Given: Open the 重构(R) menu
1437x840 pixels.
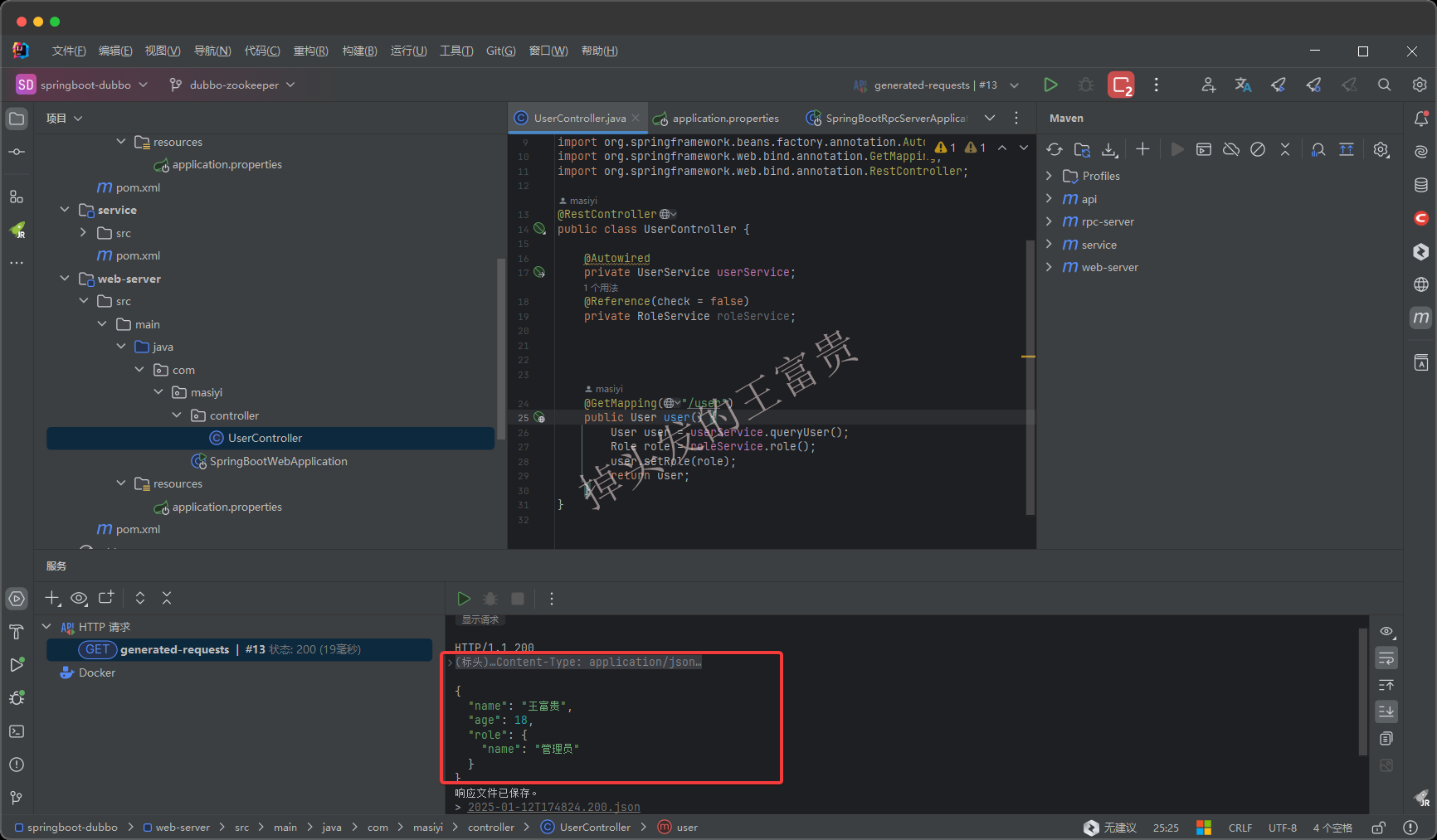Looking at the screenshot, I should [311, 51].
